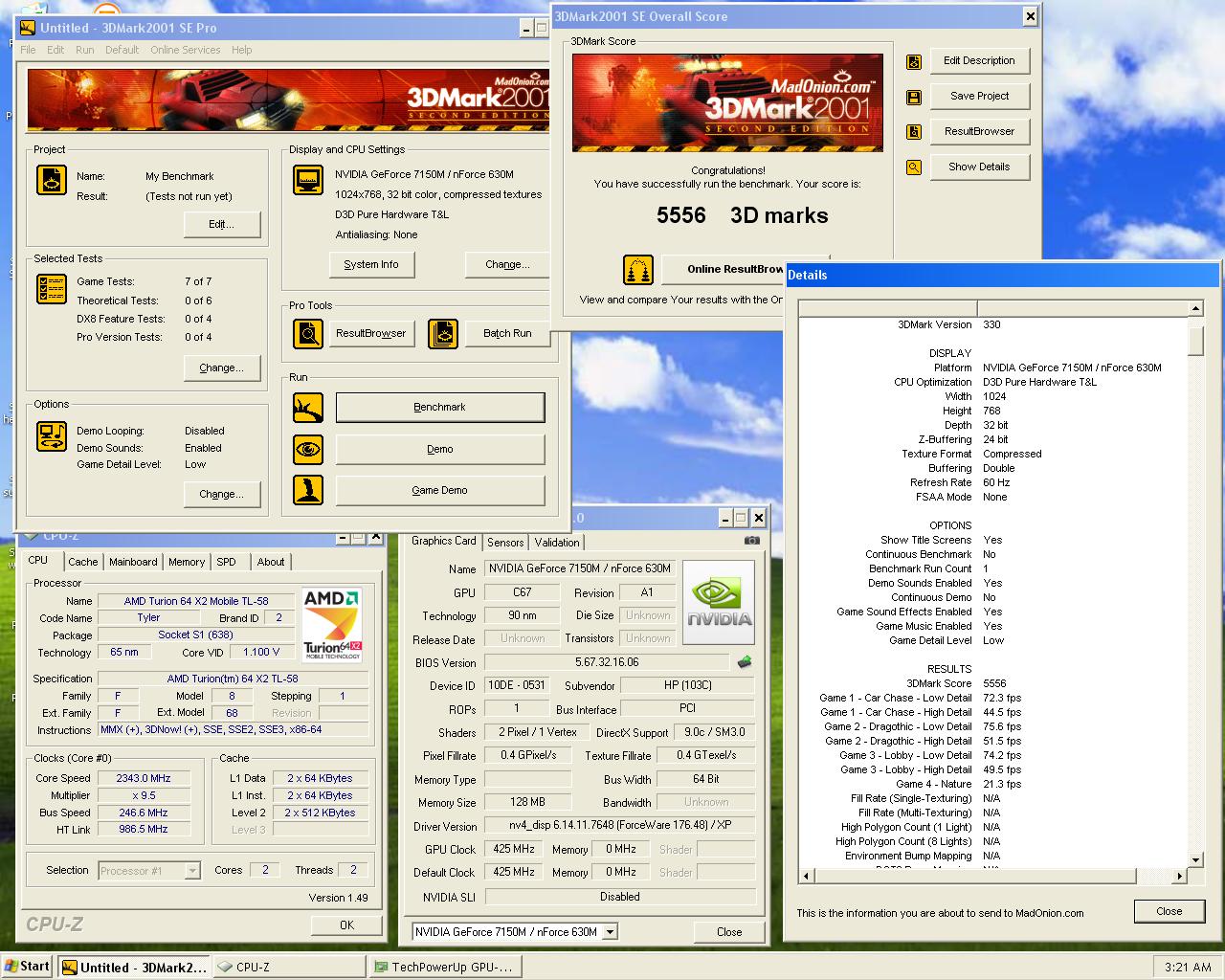Screen dimensions: 1225x980
Task: Switch to the Validation tab in GPU-Z
Action: (557, 543)
